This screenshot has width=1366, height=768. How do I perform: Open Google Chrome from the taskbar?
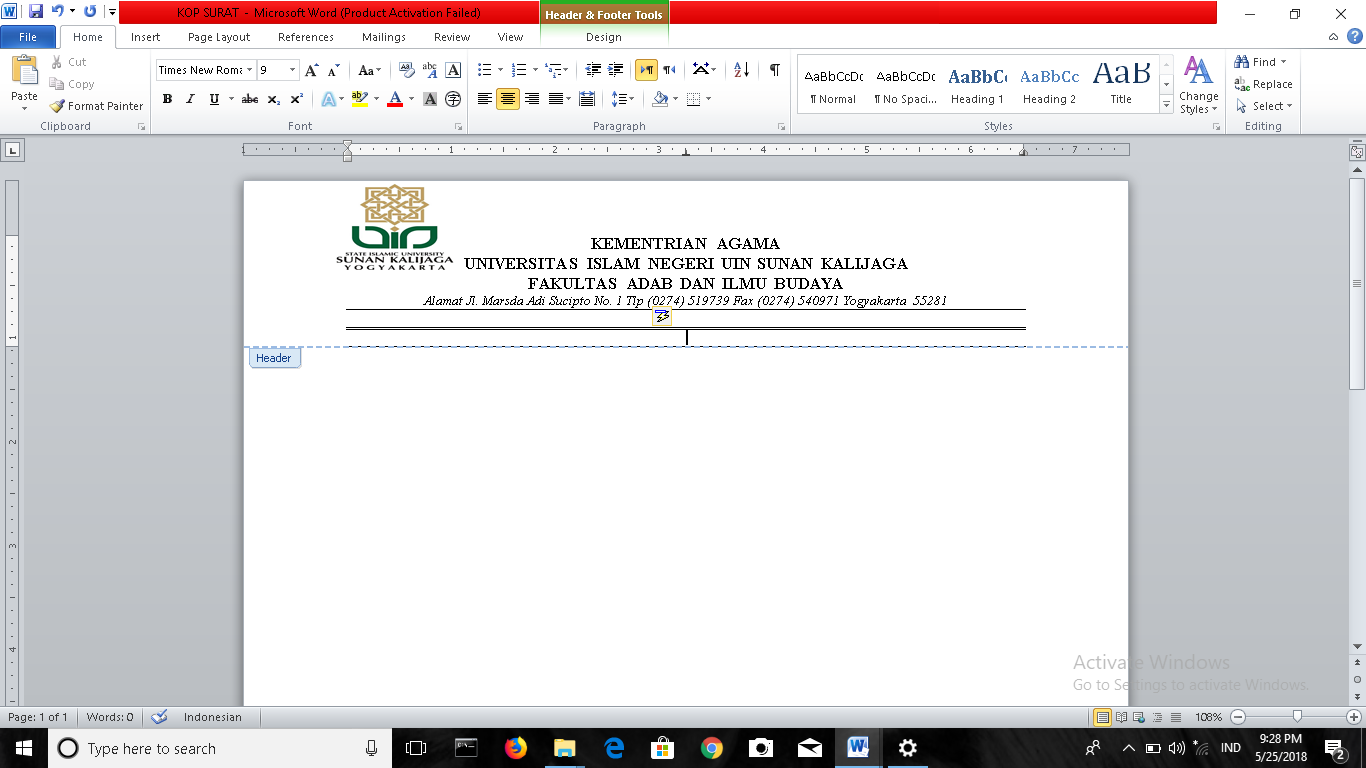coord(710,748)
